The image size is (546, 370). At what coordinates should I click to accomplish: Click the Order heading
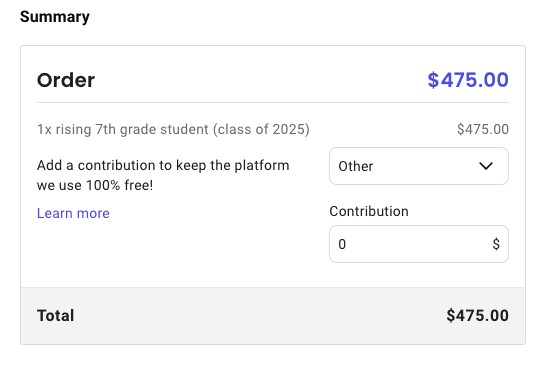point(66,80)
